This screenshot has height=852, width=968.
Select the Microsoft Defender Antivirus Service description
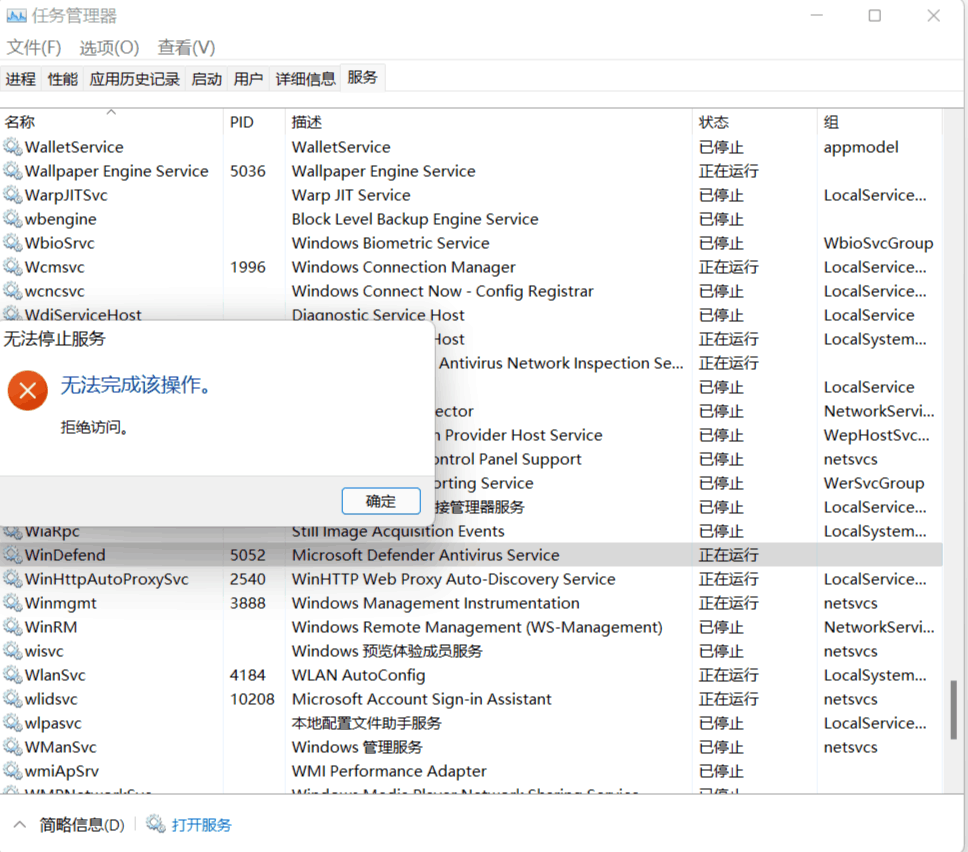(x=425, y=555)
